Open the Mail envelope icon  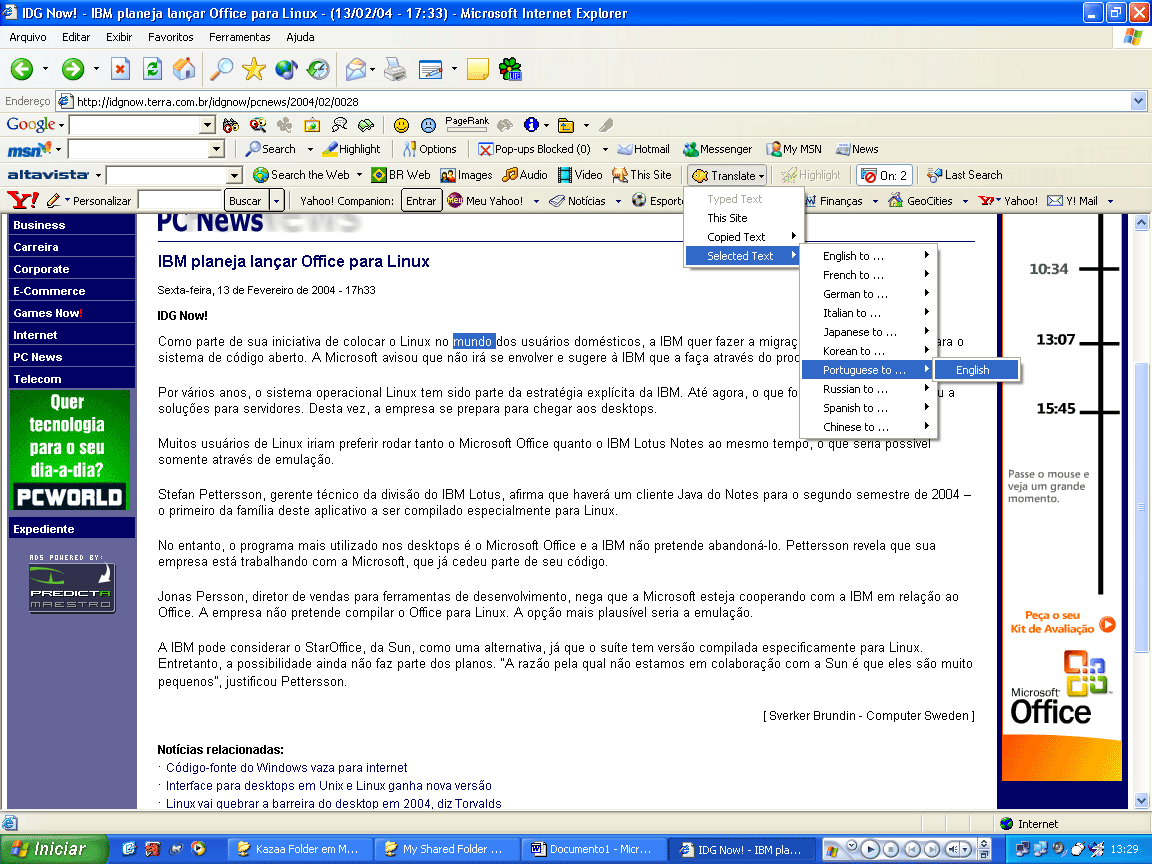point(356,69)
